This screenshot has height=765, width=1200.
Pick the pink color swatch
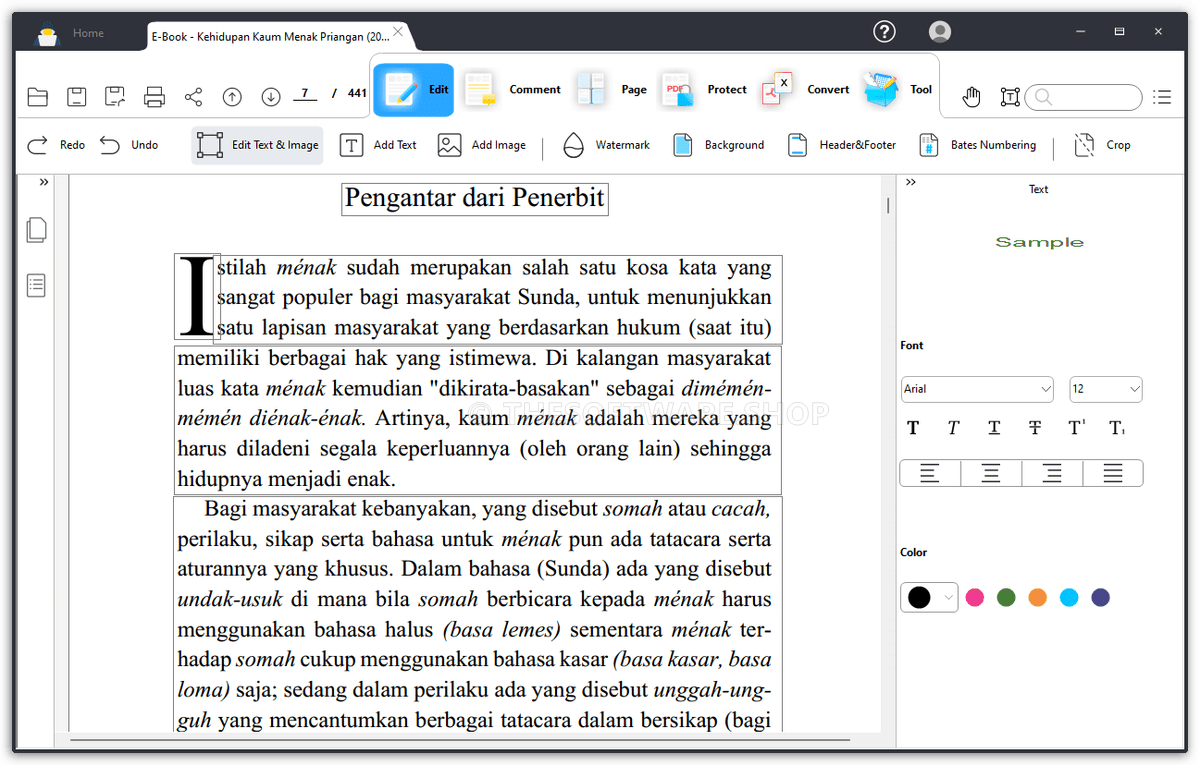975,598
